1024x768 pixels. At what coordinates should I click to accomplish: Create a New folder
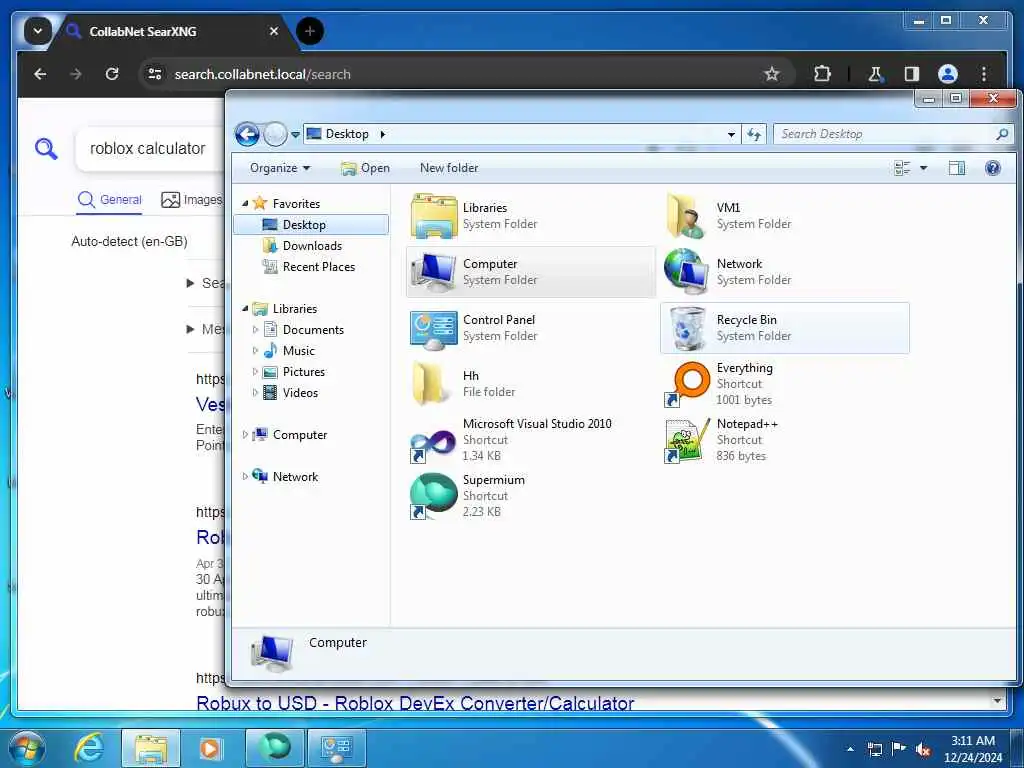coord(449,168)
